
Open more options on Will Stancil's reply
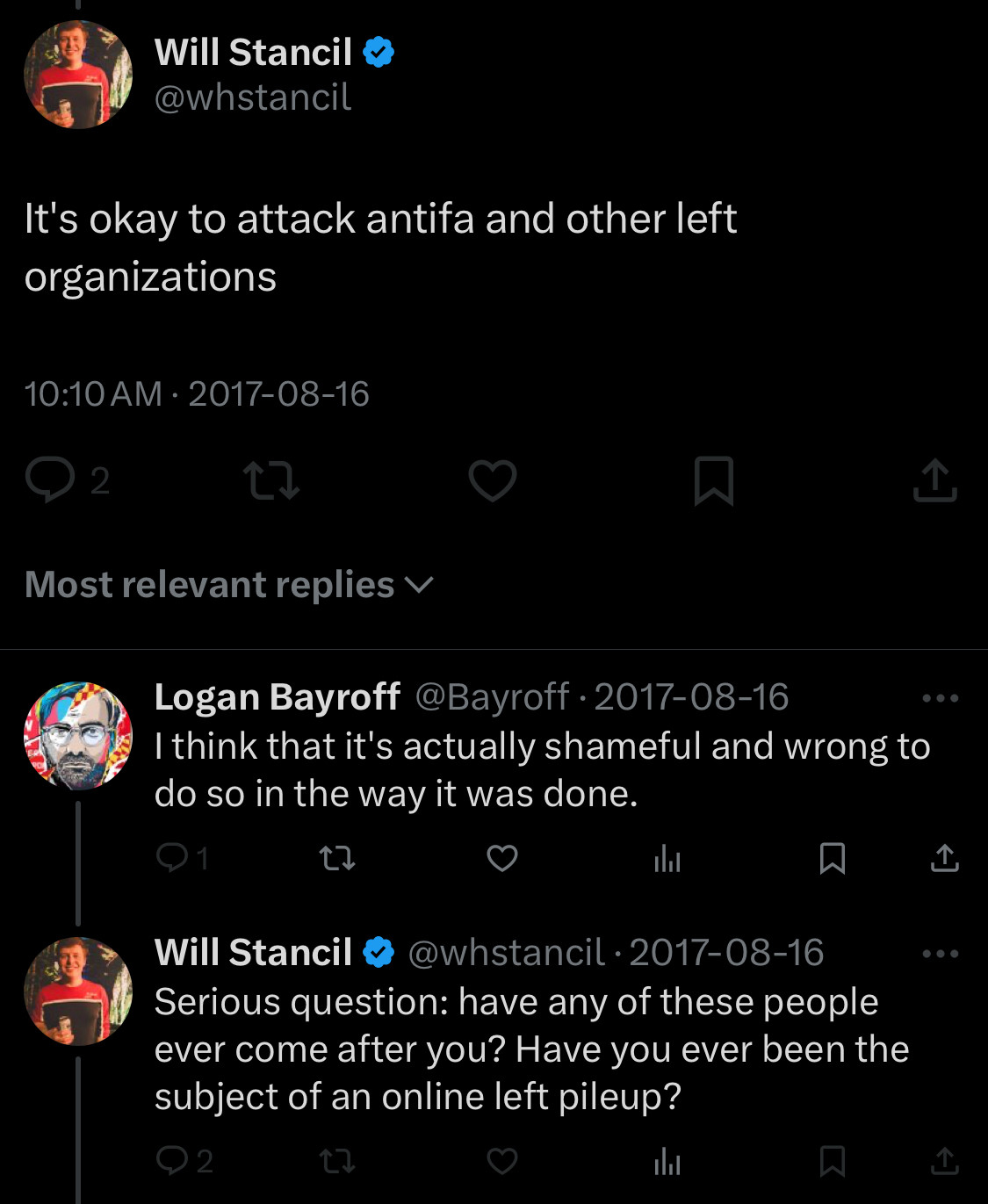click(x=940, y=954)
